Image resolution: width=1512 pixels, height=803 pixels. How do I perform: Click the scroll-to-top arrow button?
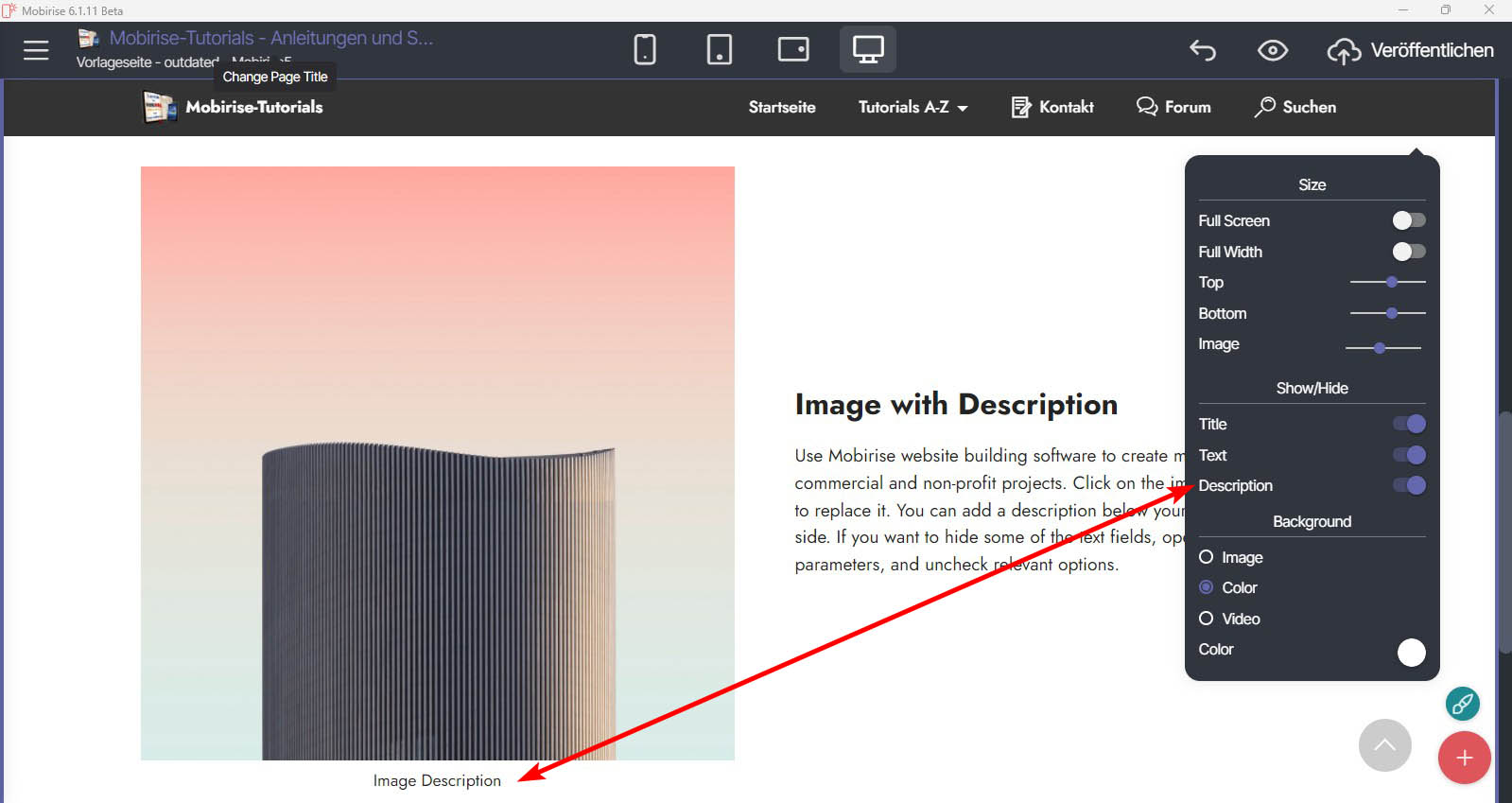click(x=1384, y=745)
